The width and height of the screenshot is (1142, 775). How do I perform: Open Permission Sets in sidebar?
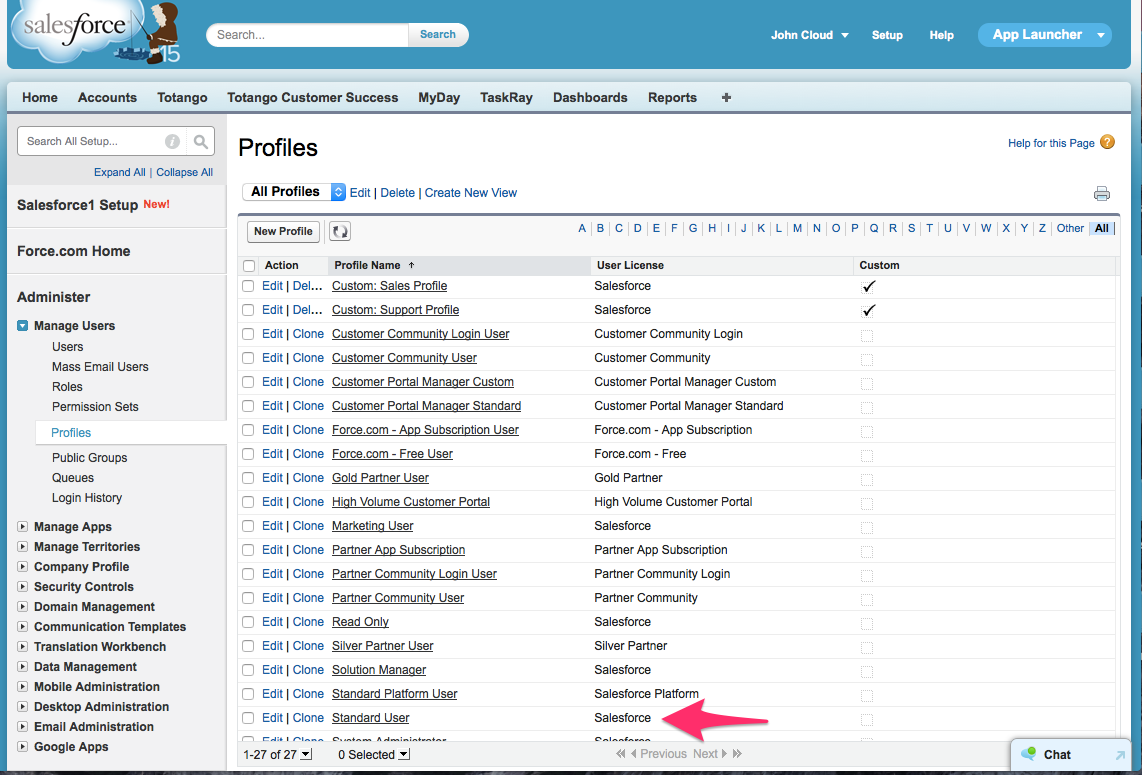pyautogui.click(x=95, y=406)
